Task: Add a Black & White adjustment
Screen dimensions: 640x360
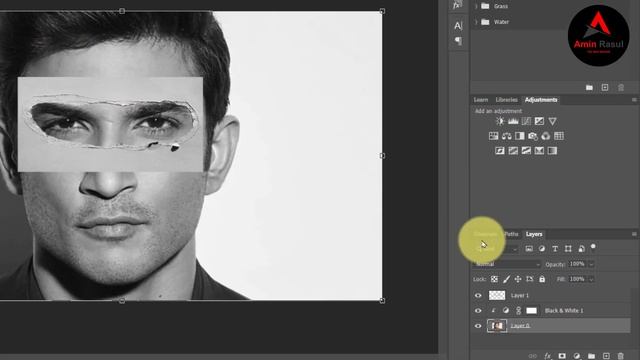Action: pyautogui.click(x=520, y=136)
